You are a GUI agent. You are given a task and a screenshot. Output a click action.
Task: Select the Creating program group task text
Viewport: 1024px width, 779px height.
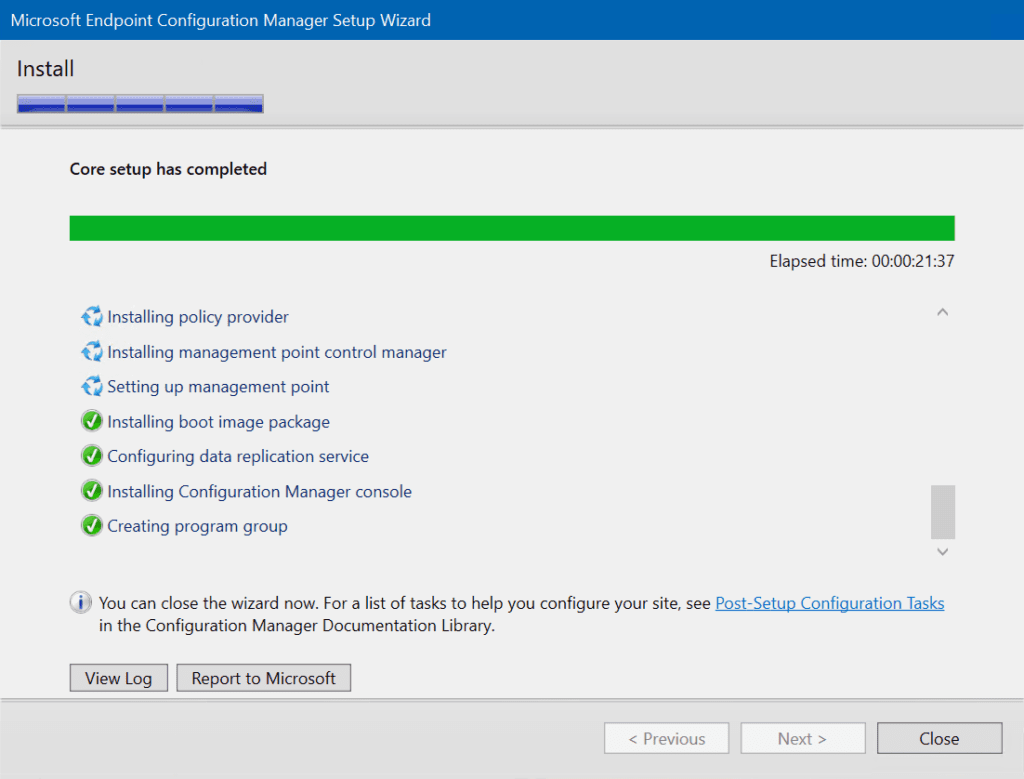pos(197,526)
